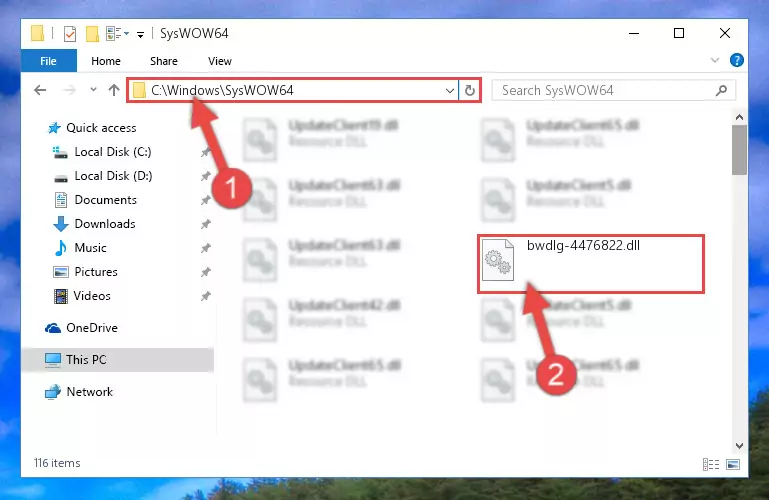The image size is (769, 500).
Task: Open Local Disk (C:) in sidebar
Action: coord(102,152)
